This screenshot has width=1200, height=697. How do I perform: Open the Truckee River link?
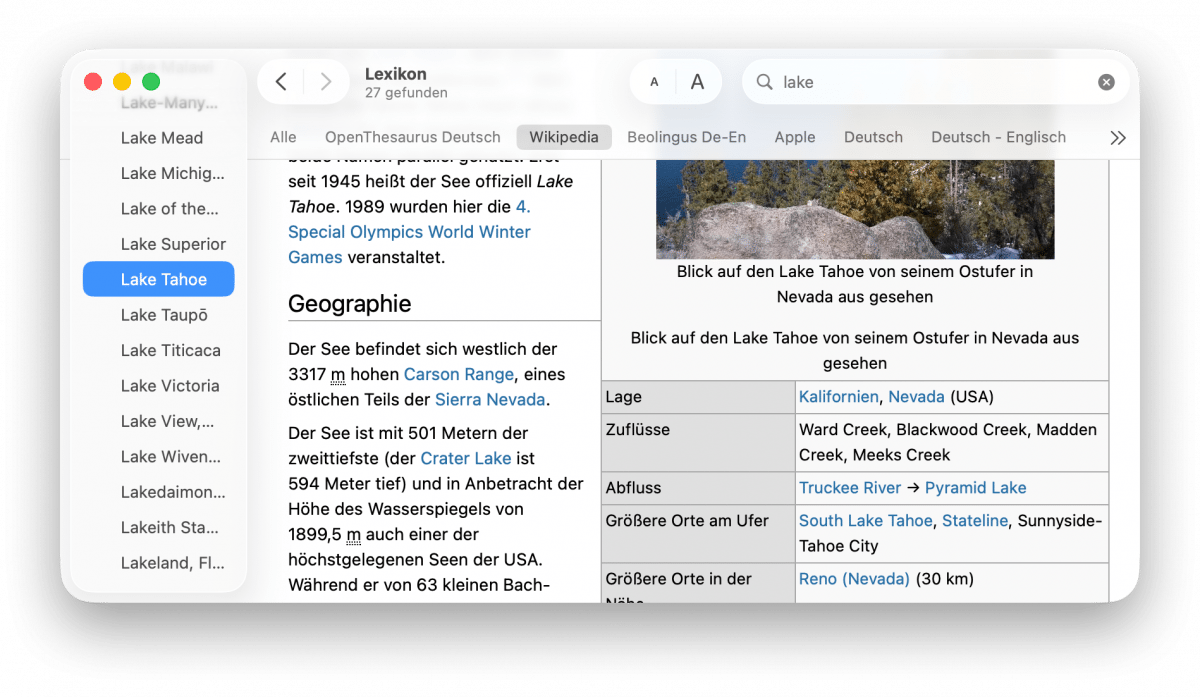(x=849, y=488)
